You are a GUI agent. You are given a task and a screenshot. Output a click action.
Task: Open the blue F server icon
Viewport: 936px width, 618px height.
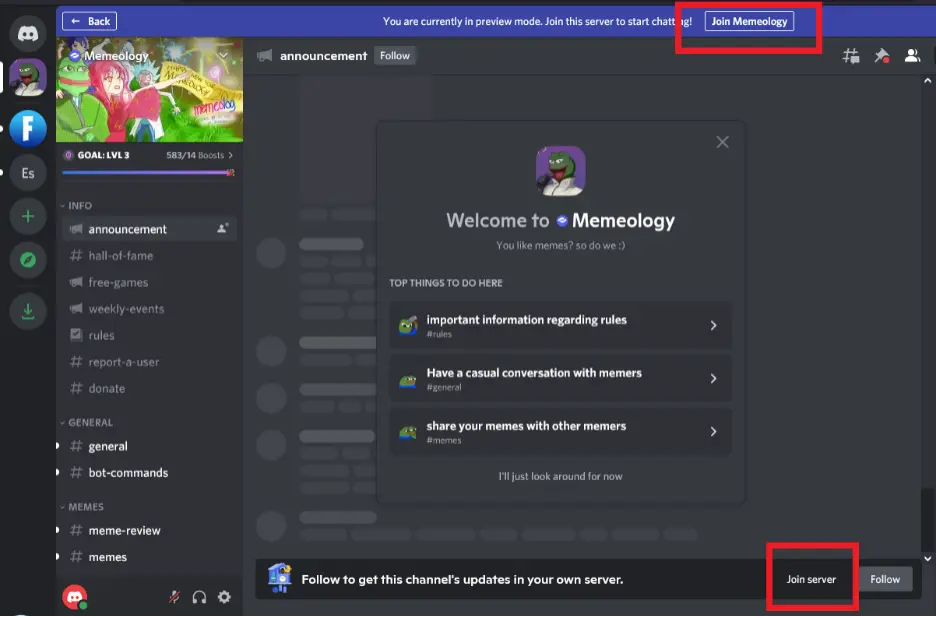tap(27, 128)
